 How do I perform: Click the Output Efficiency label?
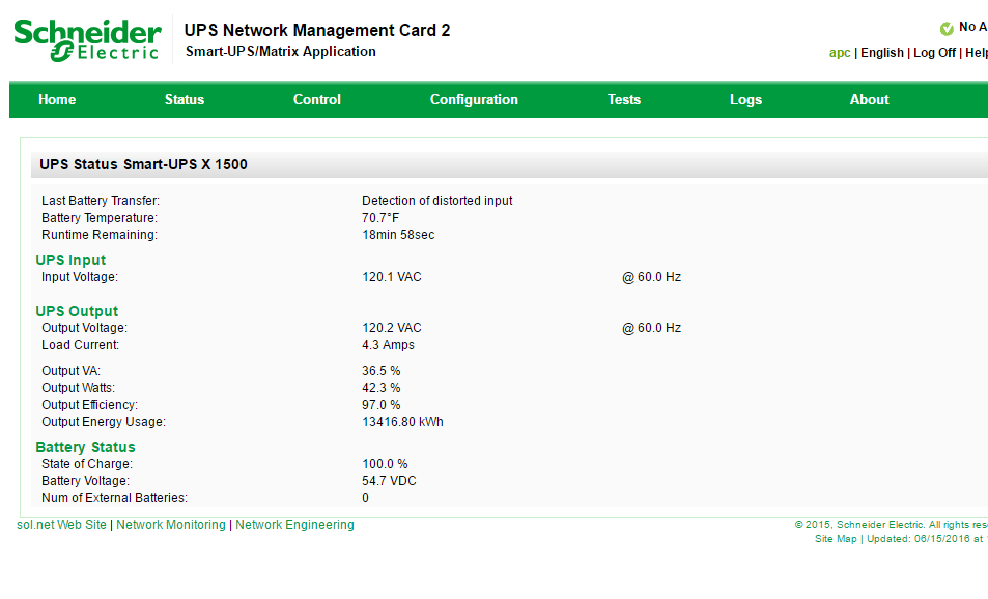pos(90,405)
